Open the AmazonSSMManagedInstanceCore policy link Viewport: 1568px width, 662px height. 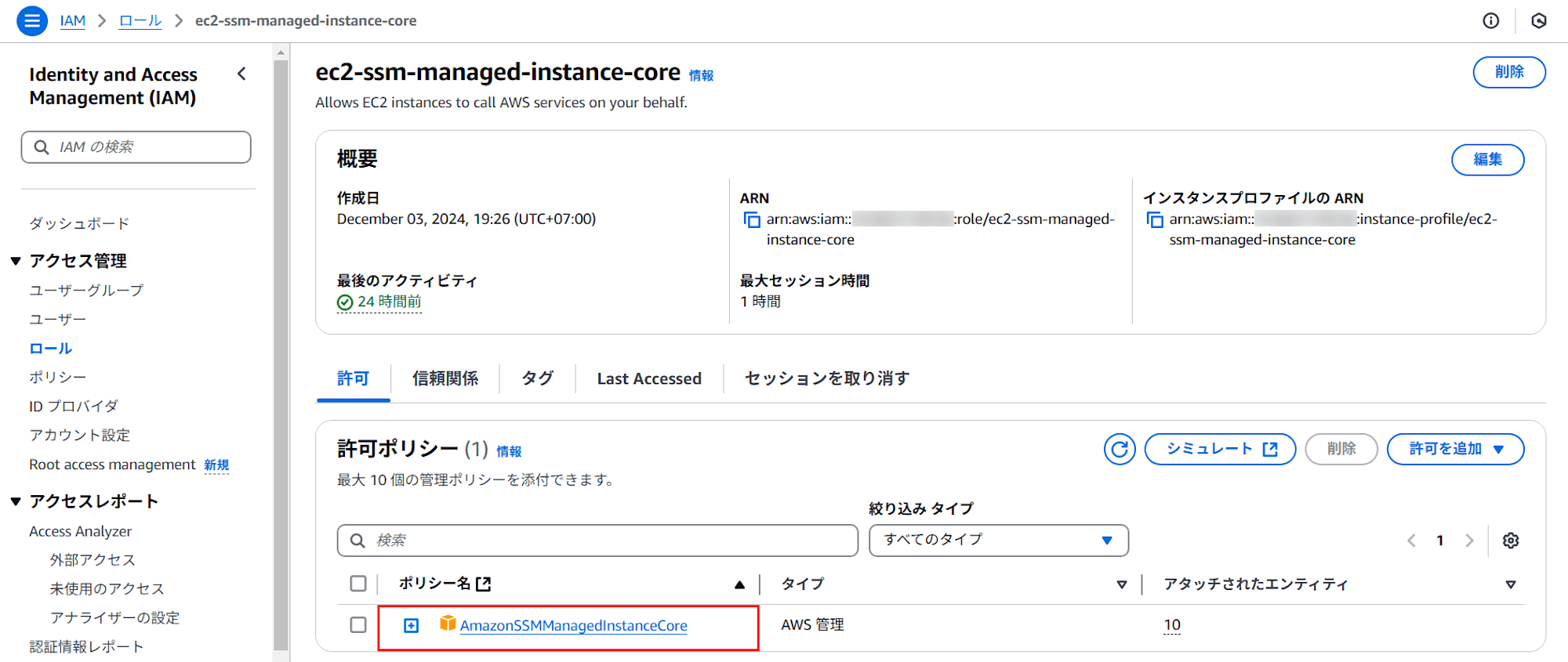point(573,625)
